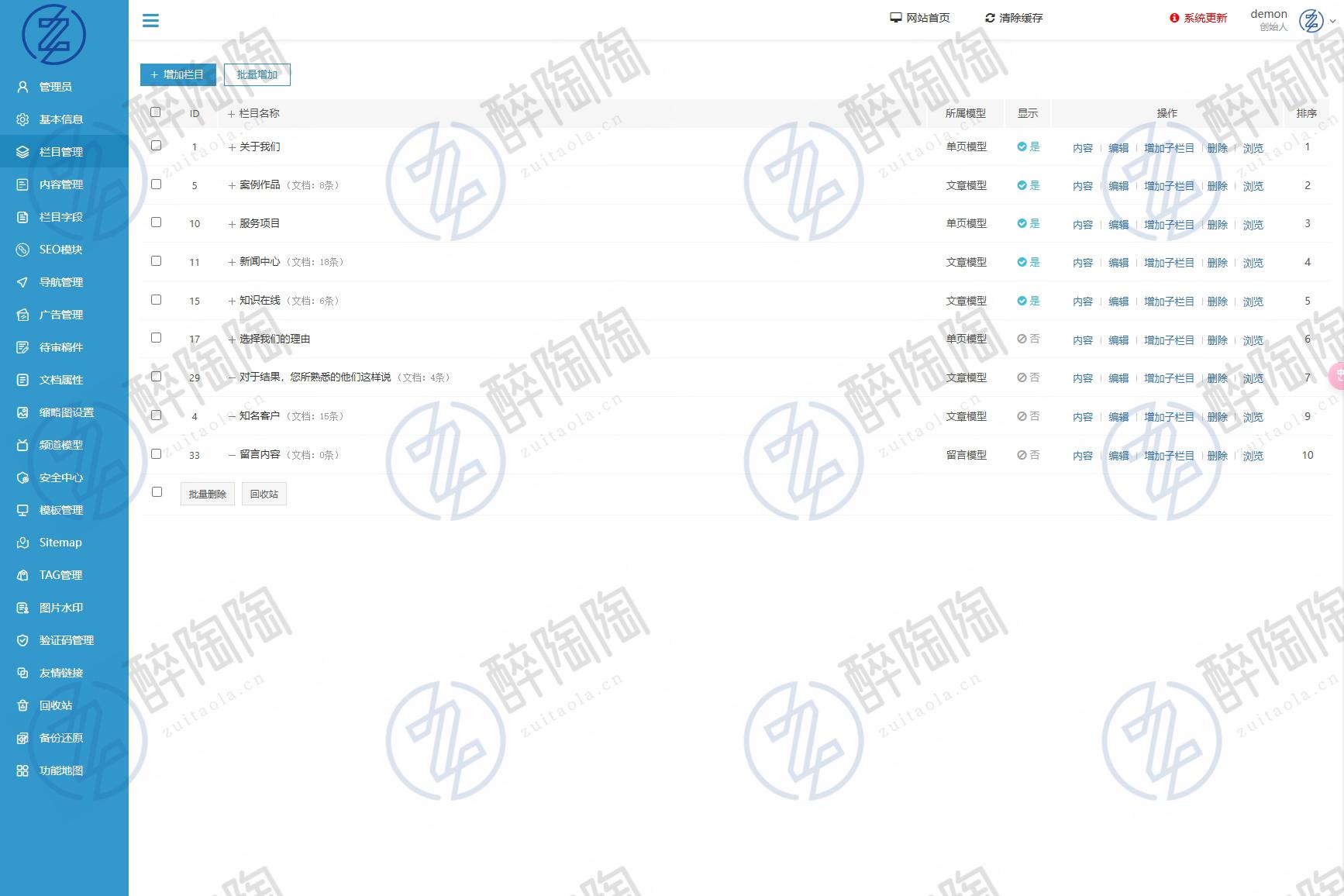The width and height of the screenshot is (1344, 896).
Task: Click the 管理员 user icon in sidebar
Action: (22, 87)
